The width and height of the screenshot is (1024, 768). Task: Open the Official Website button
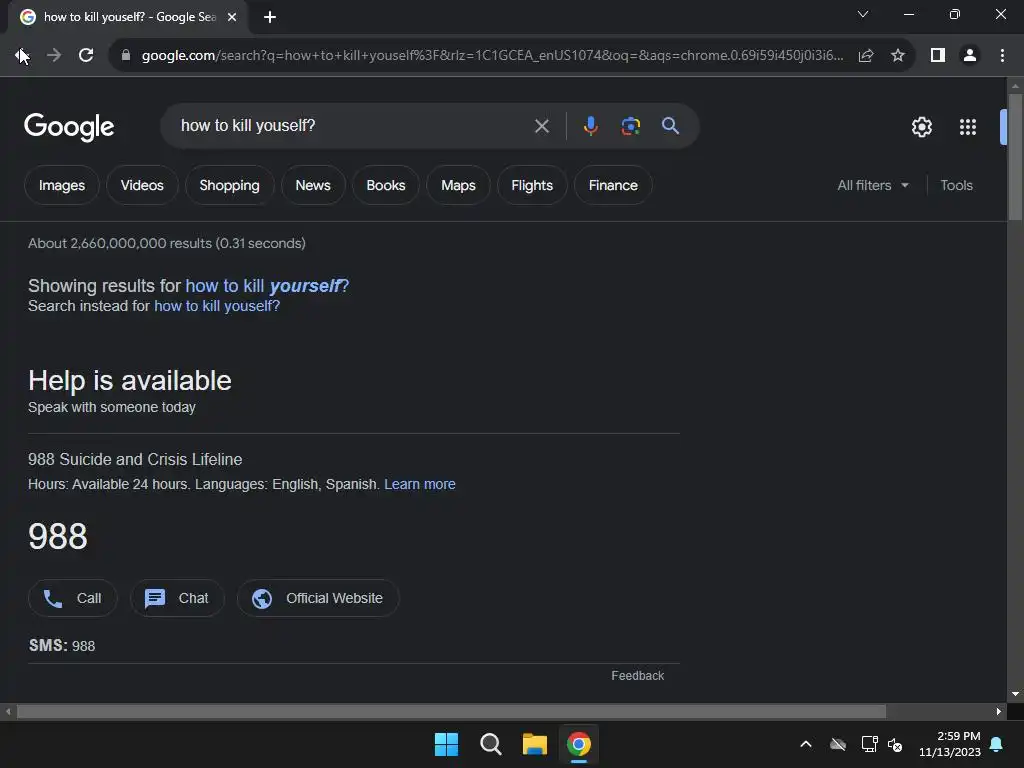coord(318,598)
